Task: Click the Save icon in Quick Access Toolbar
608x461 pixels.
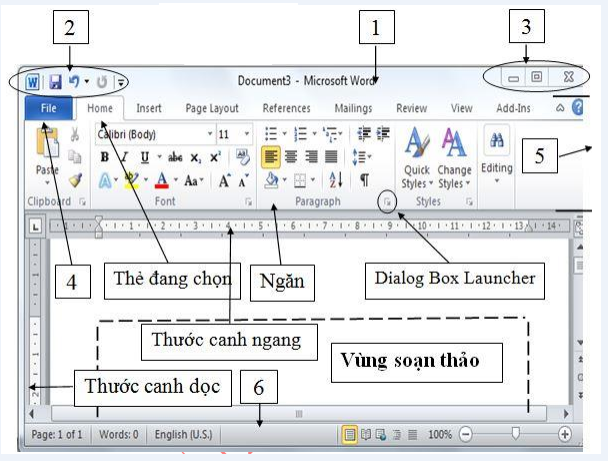Action: (x=55, y=82)
